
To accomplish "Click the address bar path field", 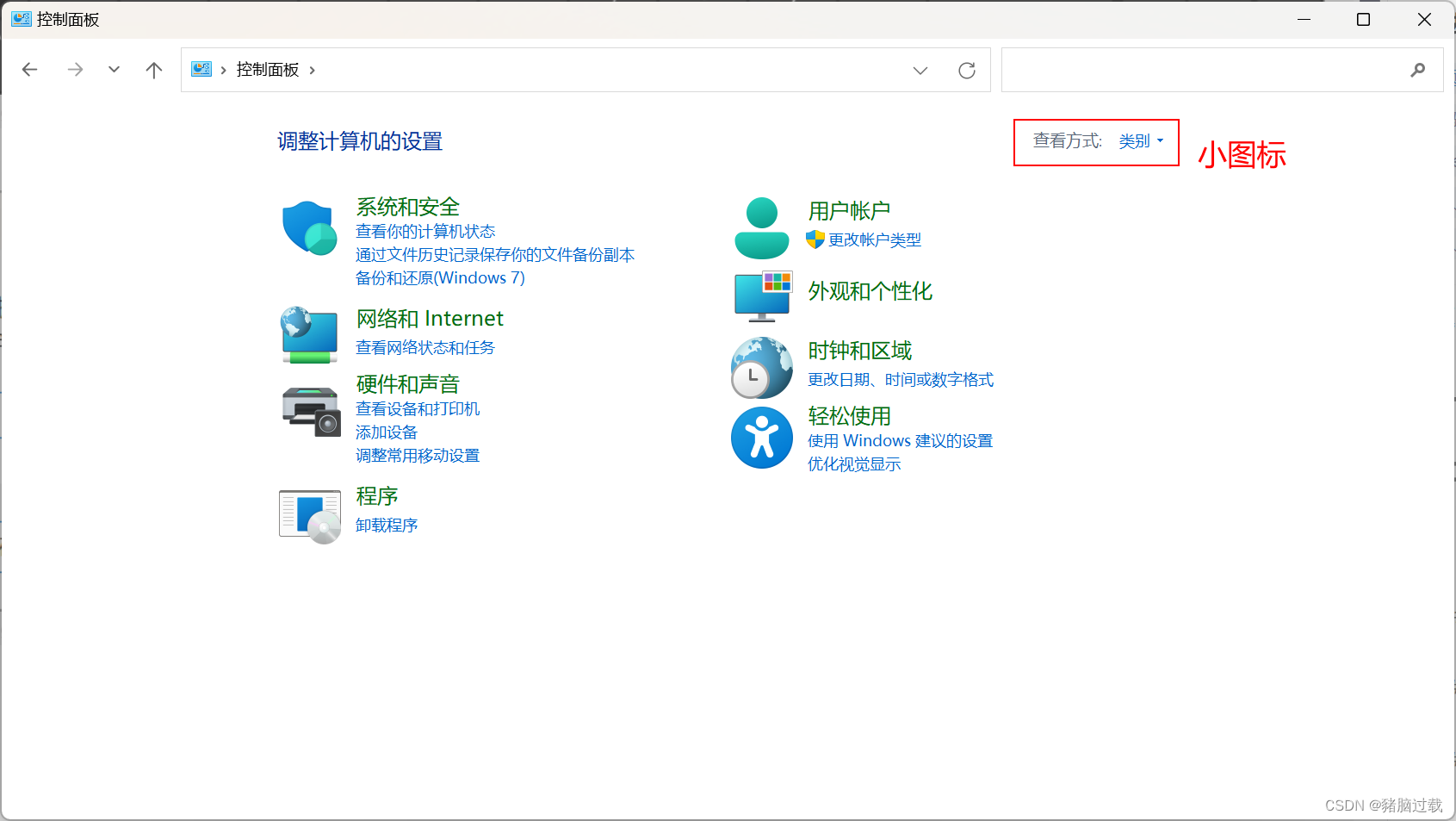I will click(585, 70).
